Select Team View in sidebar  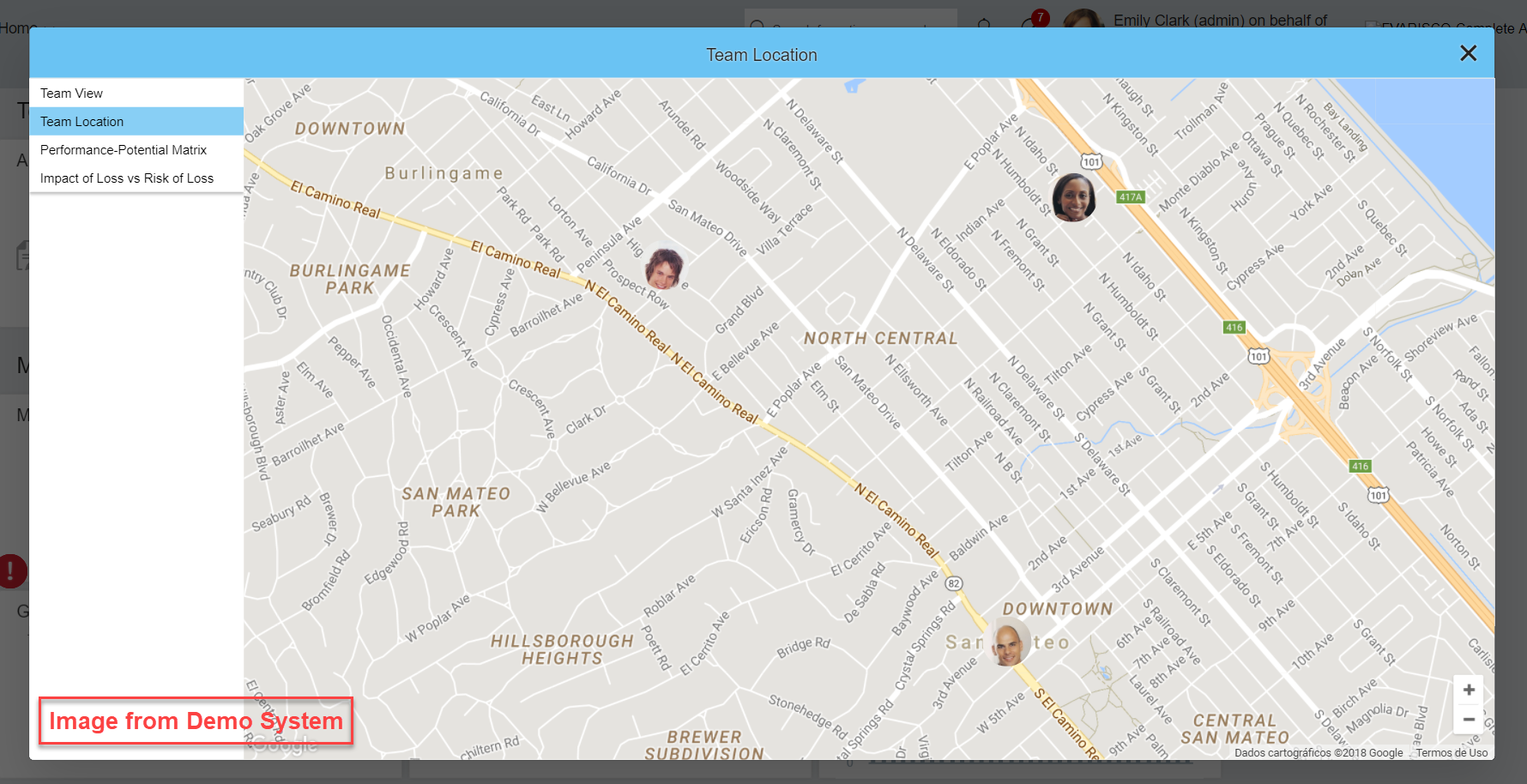tap(136, 93)
